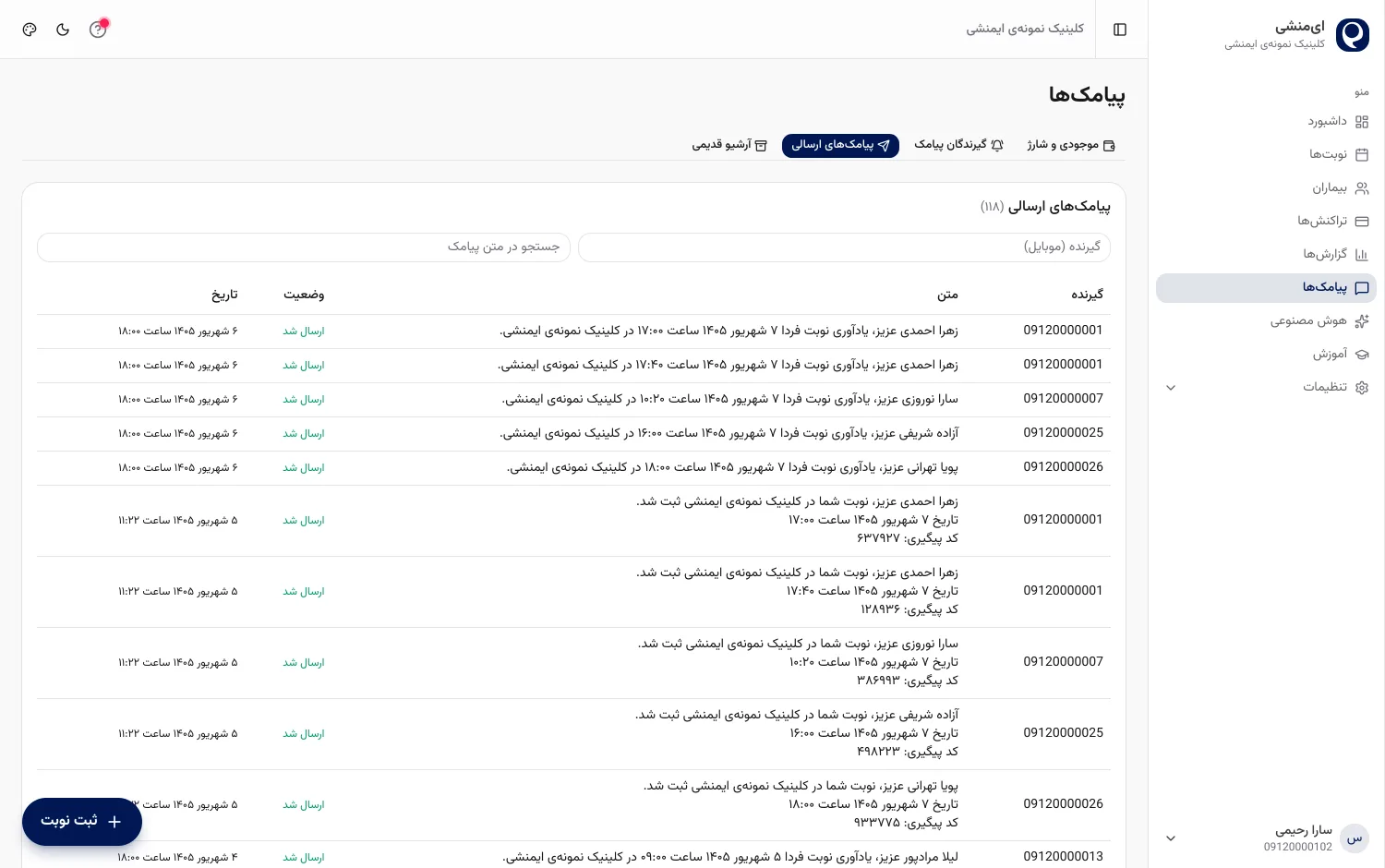
Task: Click the گیرنده column header
Action: 1087,295
